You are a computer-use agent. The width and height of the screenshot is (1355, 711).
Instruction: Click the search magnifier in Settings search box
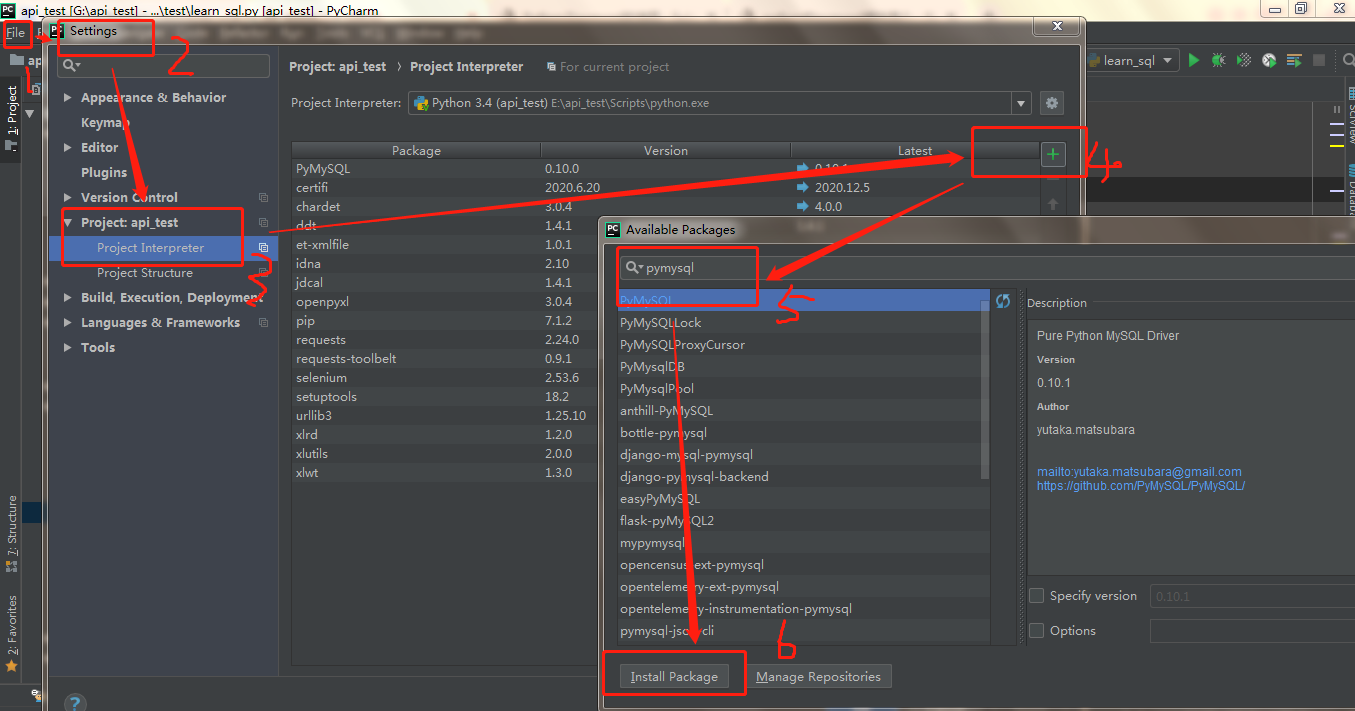coord(71,66)
